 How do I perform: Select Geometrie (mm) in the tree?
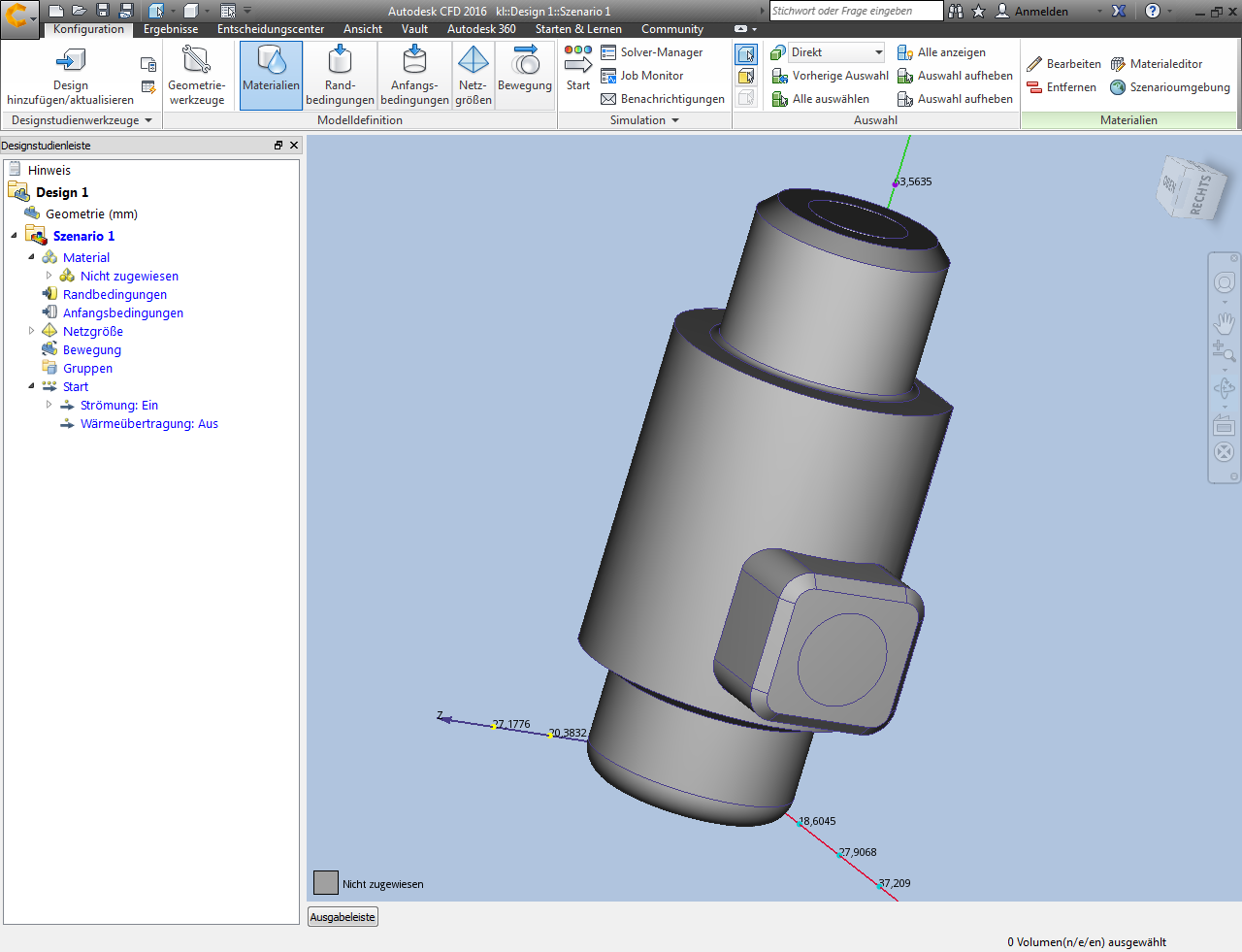pyautogui.click(x=91, y=213)
